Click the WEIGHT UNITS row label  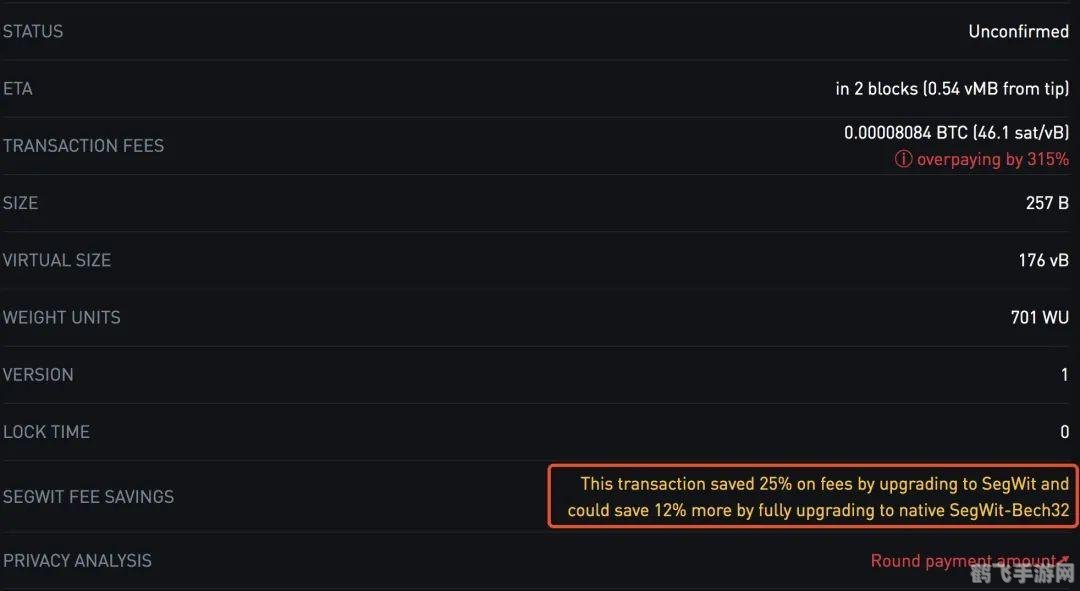[x=62, y=318]
